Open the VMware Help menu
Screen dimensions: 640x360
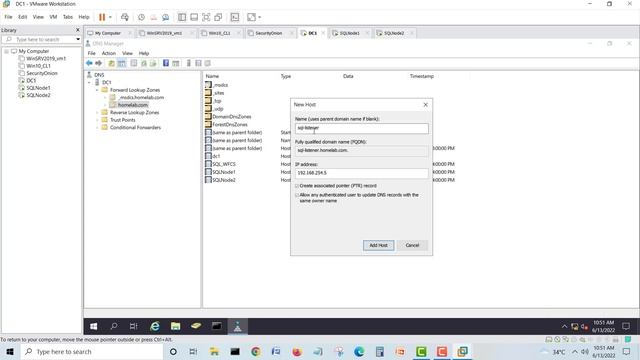(84, 17)
